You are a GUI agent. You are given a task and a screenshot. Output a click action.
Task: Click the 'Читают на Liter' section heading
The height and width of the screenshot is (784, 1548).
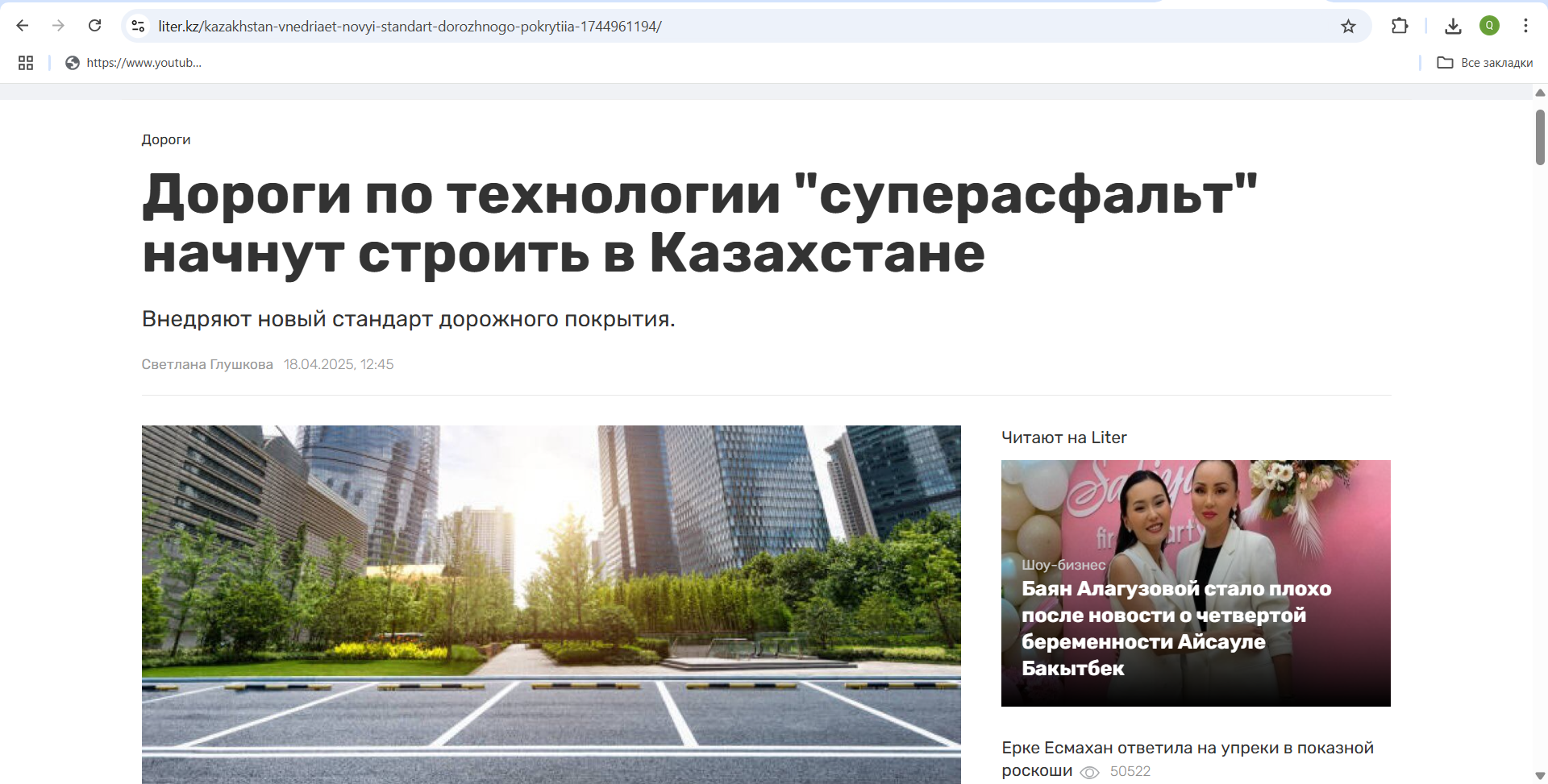1064,438
